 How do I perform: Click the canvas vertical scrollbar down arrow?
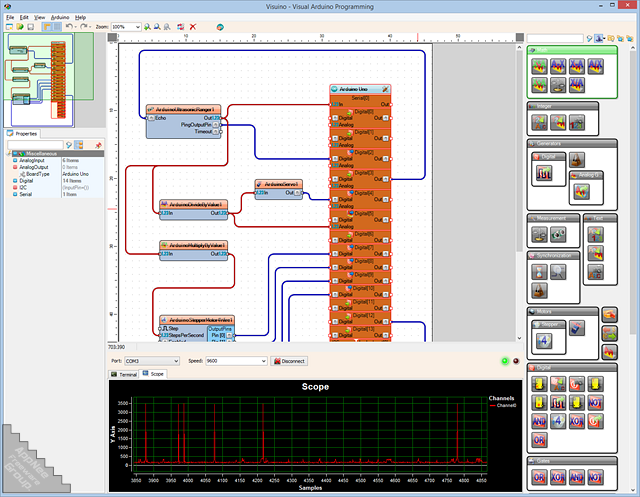tap(519, 338)
